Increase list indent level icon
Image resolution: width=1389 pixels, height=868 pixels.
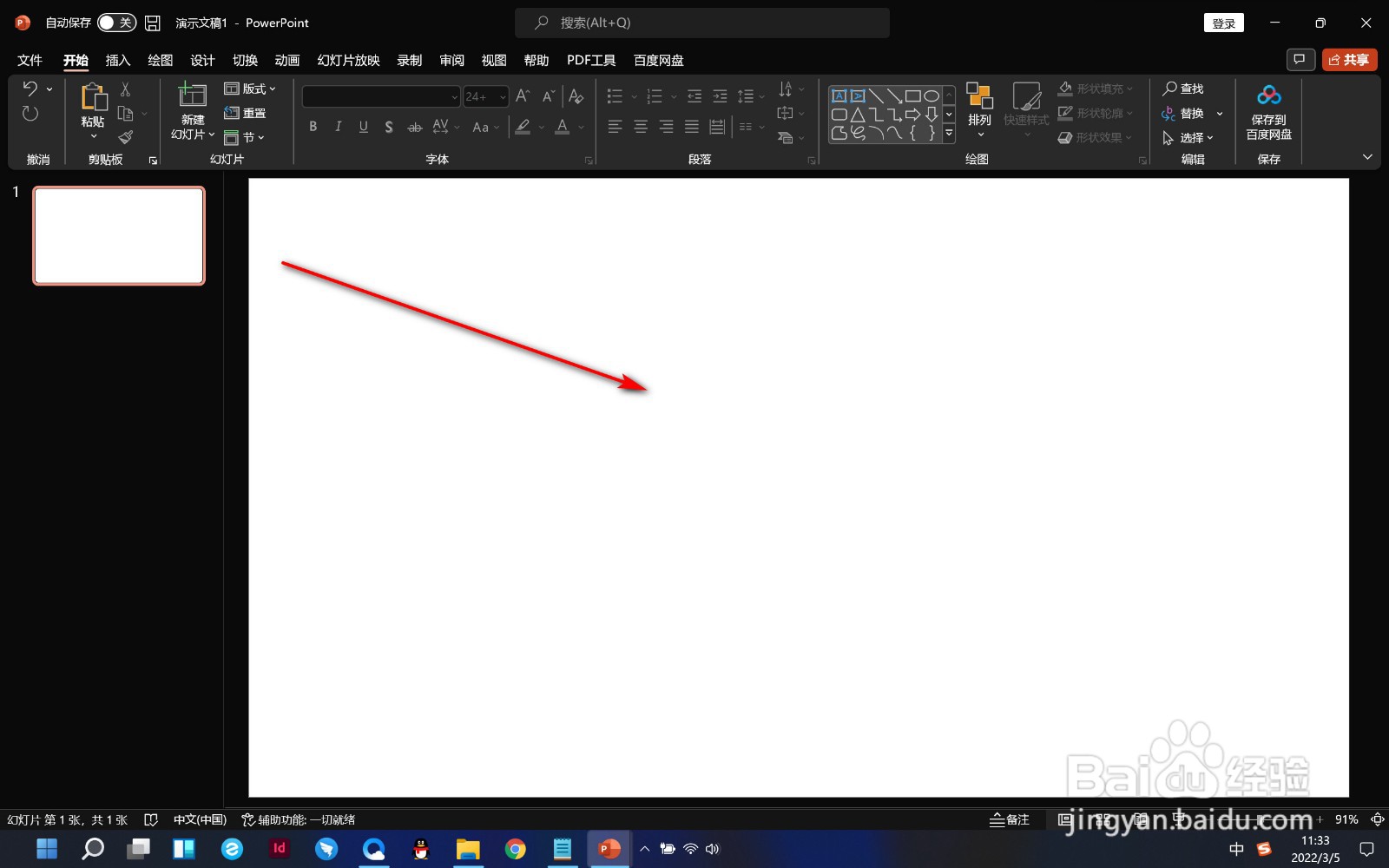point(720,96)
